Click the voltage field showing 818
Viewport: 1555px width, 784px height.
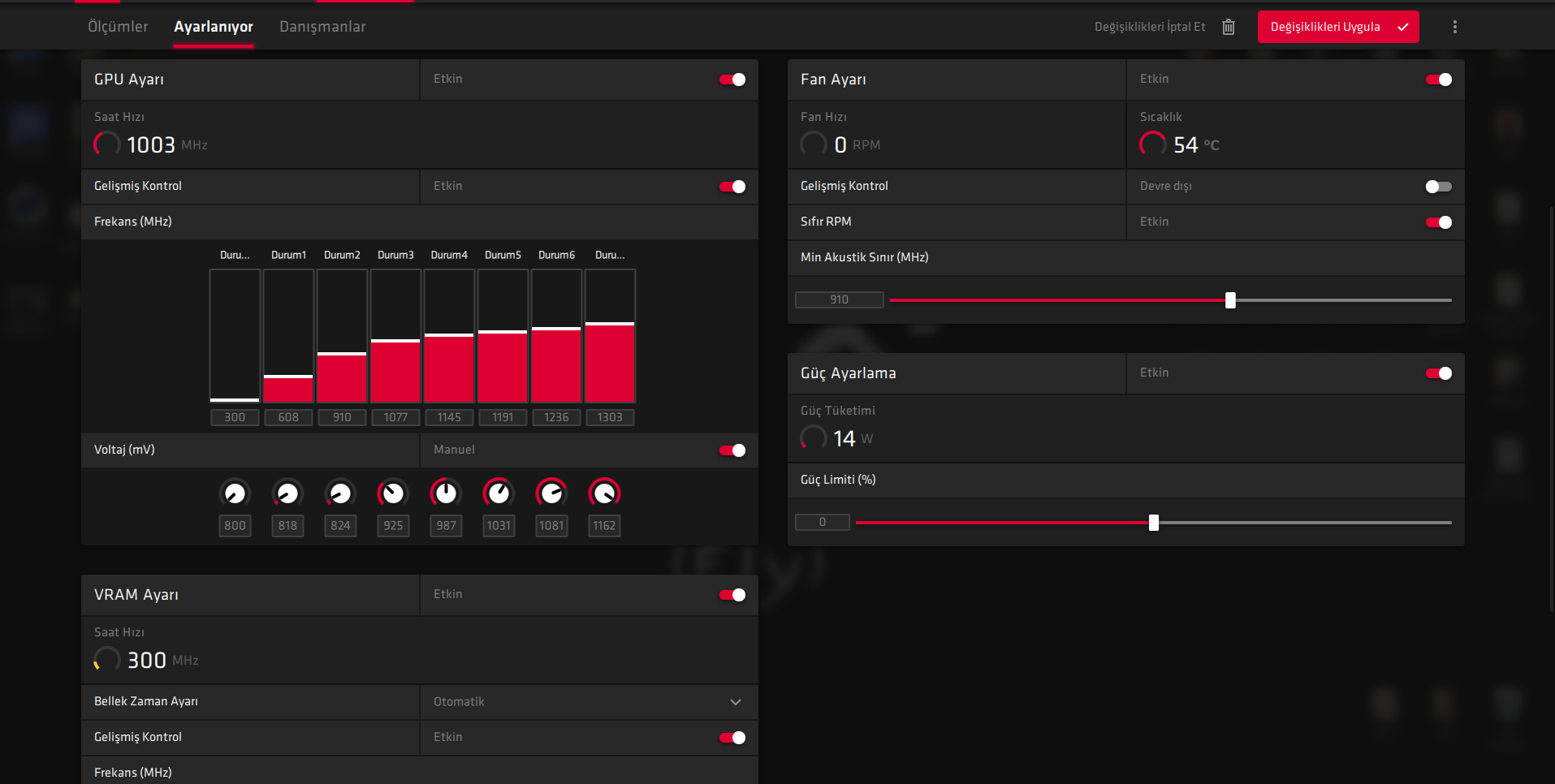coord(287,526)
